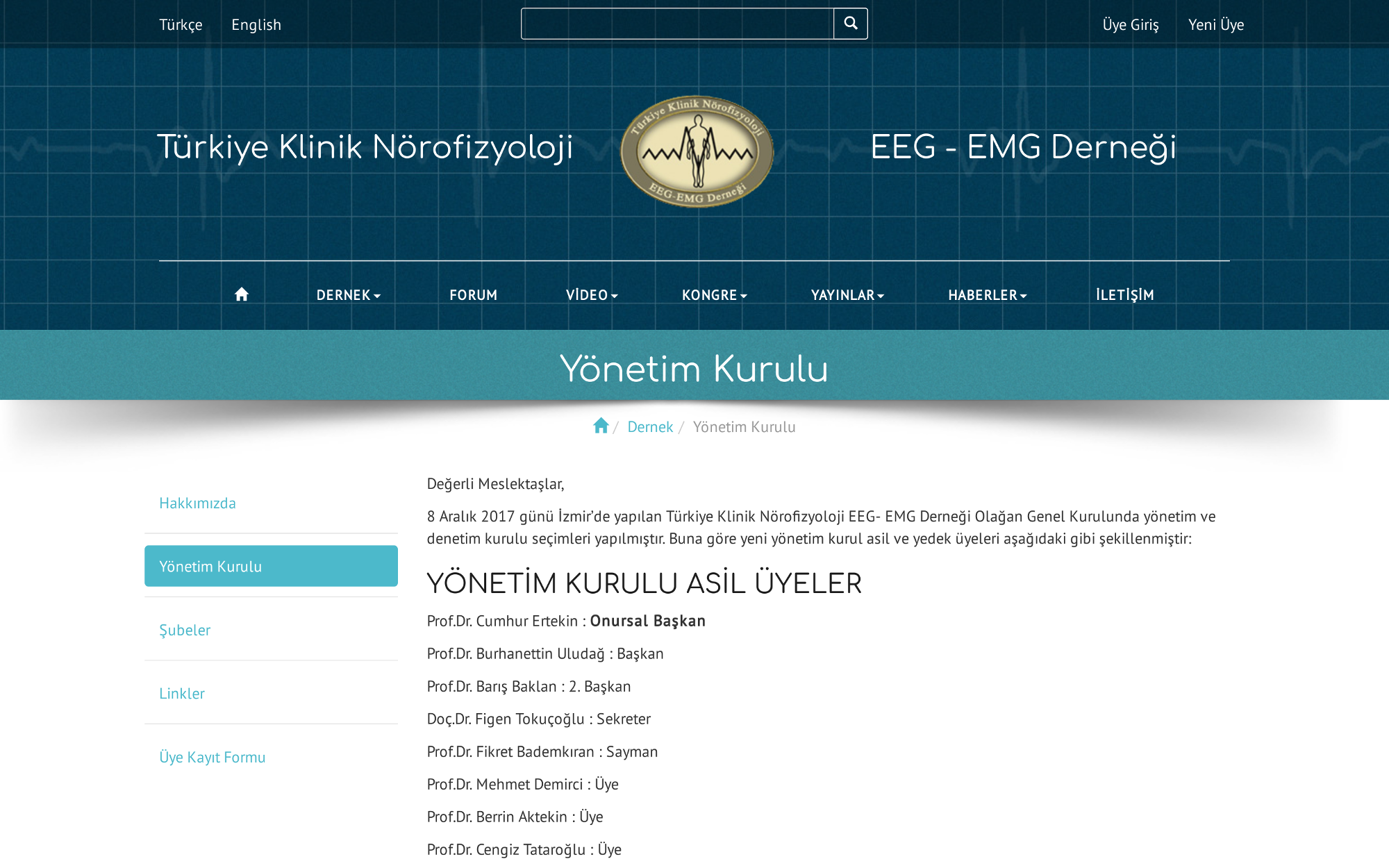Open the Yeni Üye registration link

1216,25
